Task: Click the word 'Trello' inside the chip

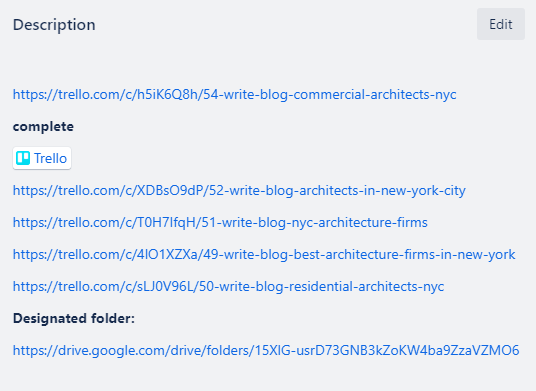Action: (x=50, y=158)
